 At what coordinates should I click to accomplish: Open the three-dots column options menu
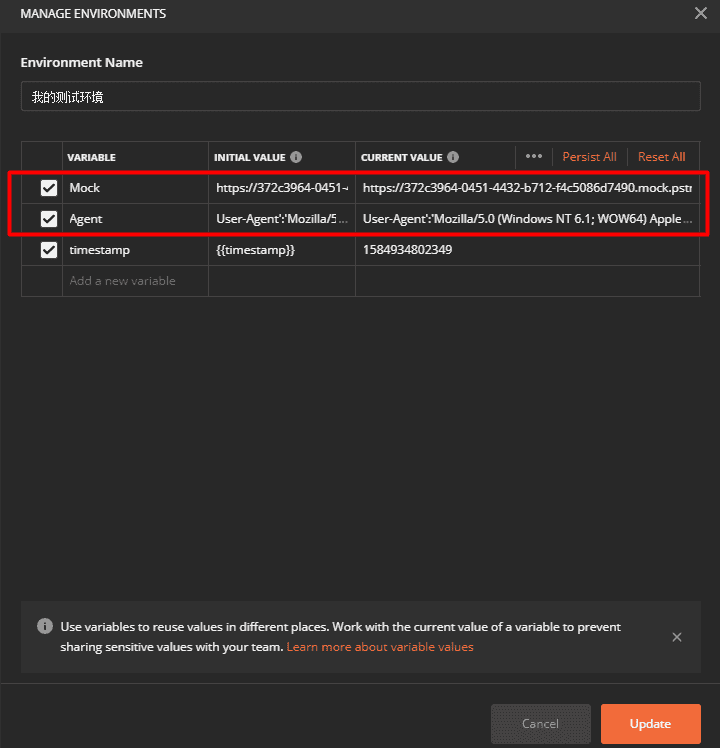pos(534,157)
